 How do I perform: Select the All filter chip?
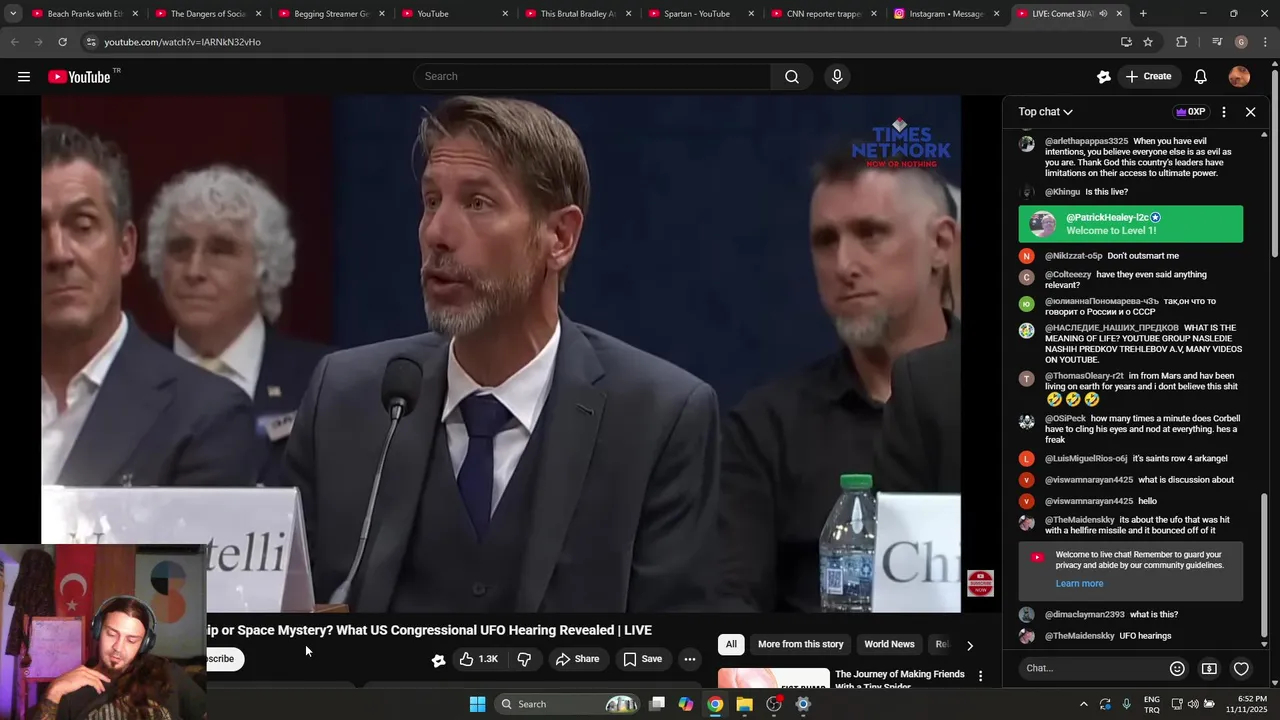point(731,645)
